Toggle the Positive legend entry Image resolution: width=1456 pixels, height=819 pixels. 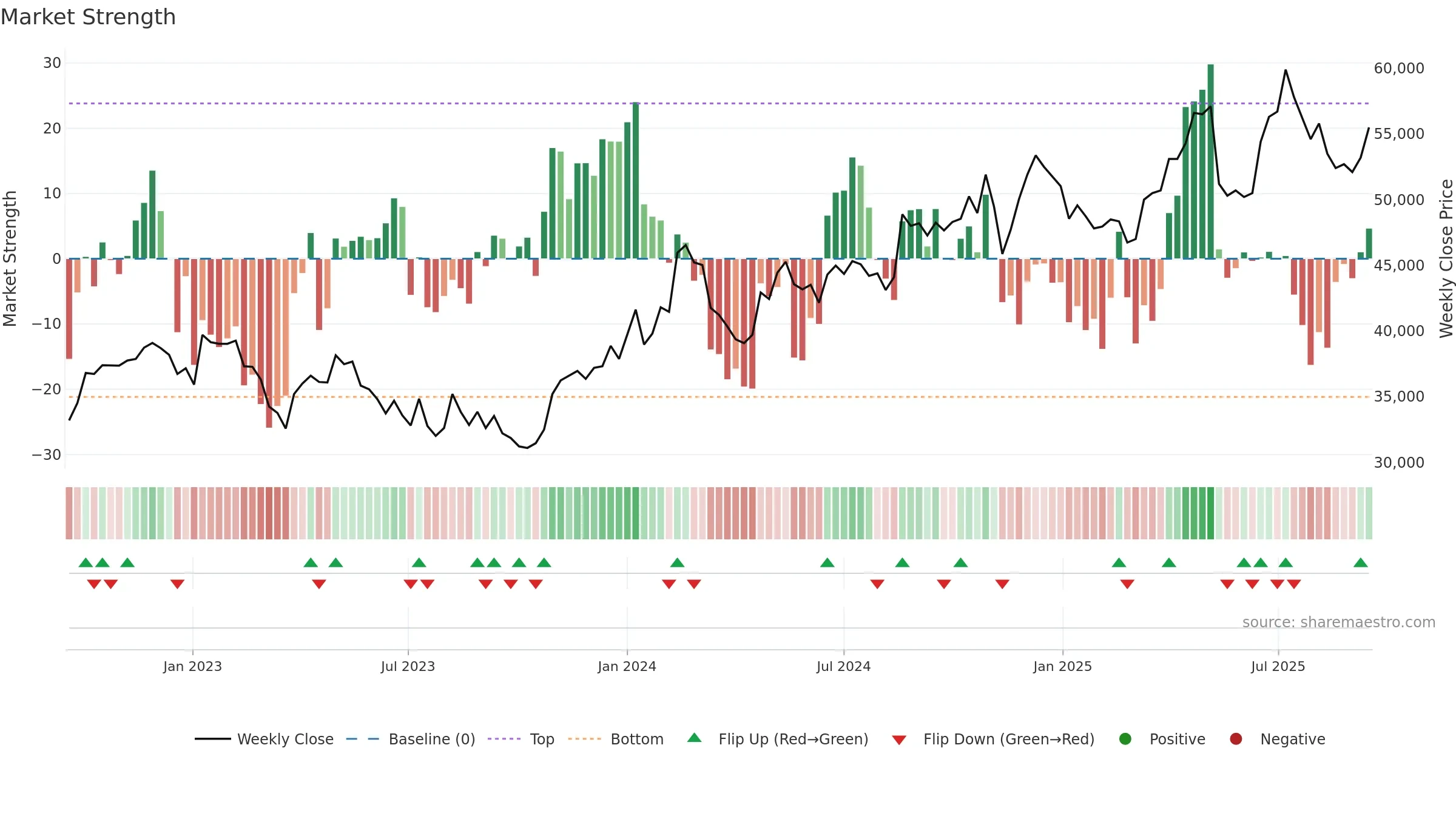pos(1162,739)
